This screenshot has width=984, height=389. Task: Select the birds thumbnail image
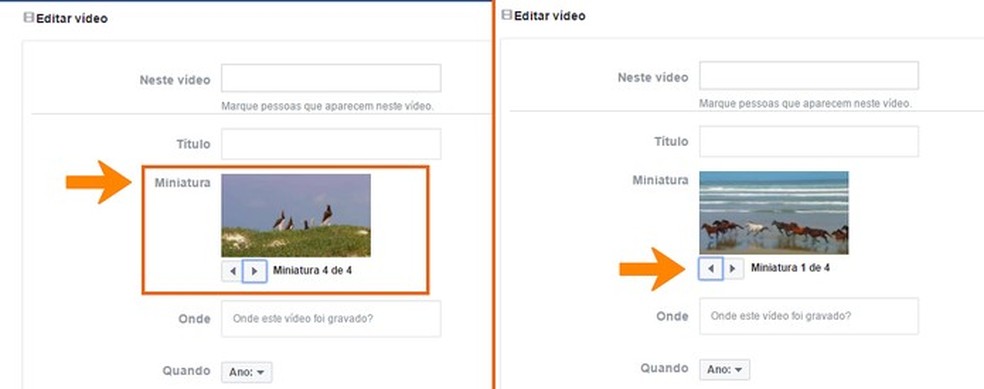coord(296,215)
